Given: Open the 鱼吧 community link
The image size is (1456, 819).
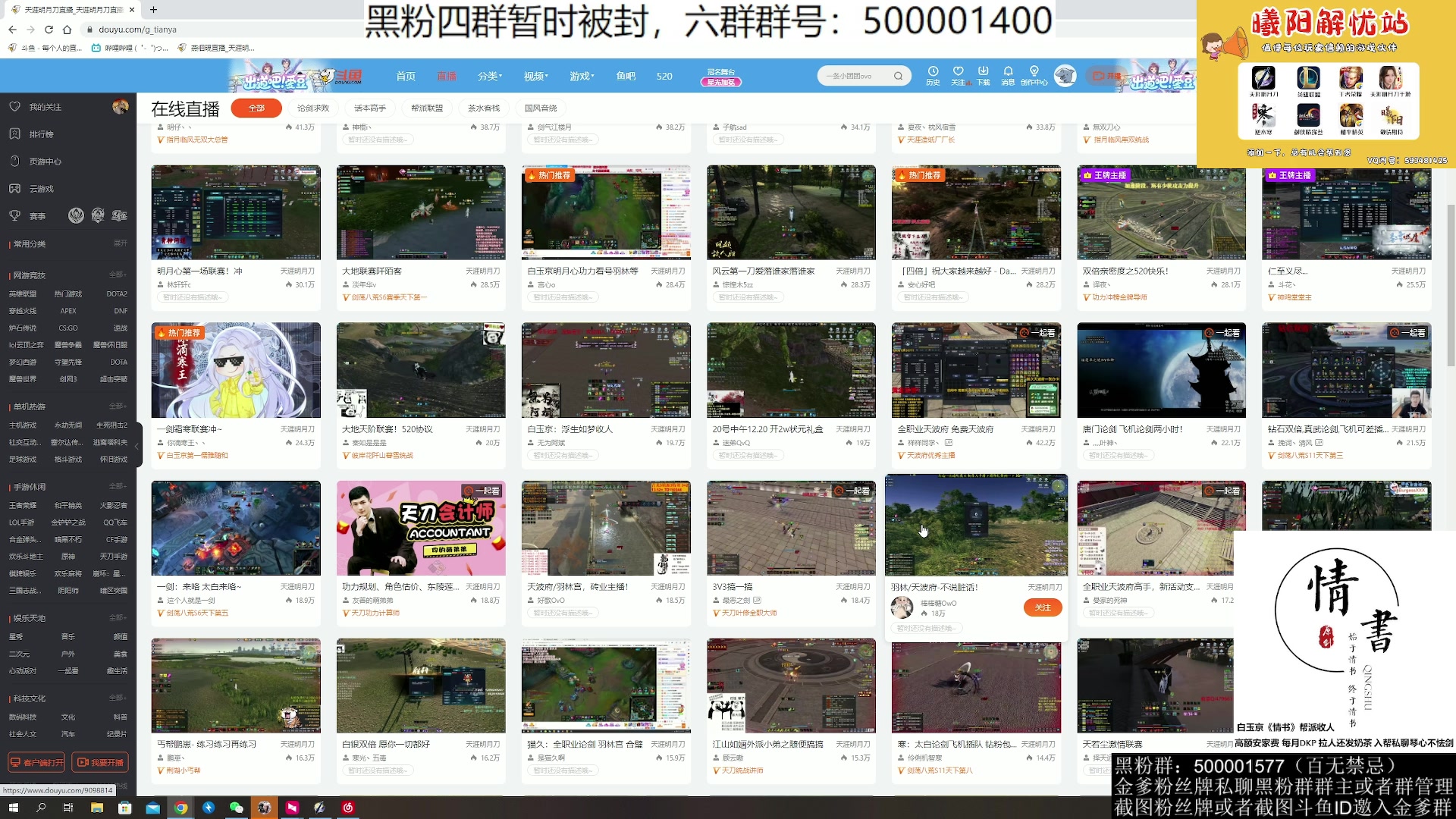Looking at the screenshot, I should pos(624,76).
